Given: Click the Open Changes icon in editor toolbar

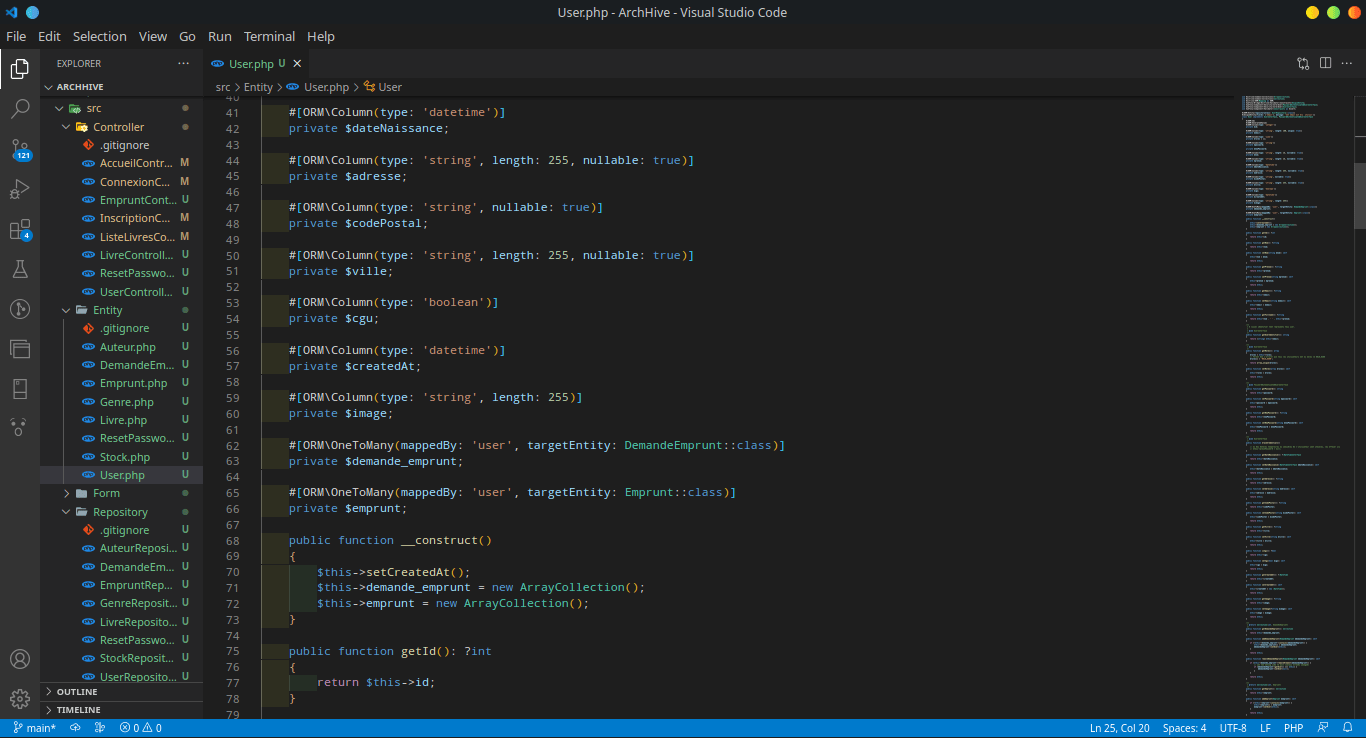Looking at the screenshot, I should point(1303,63).
